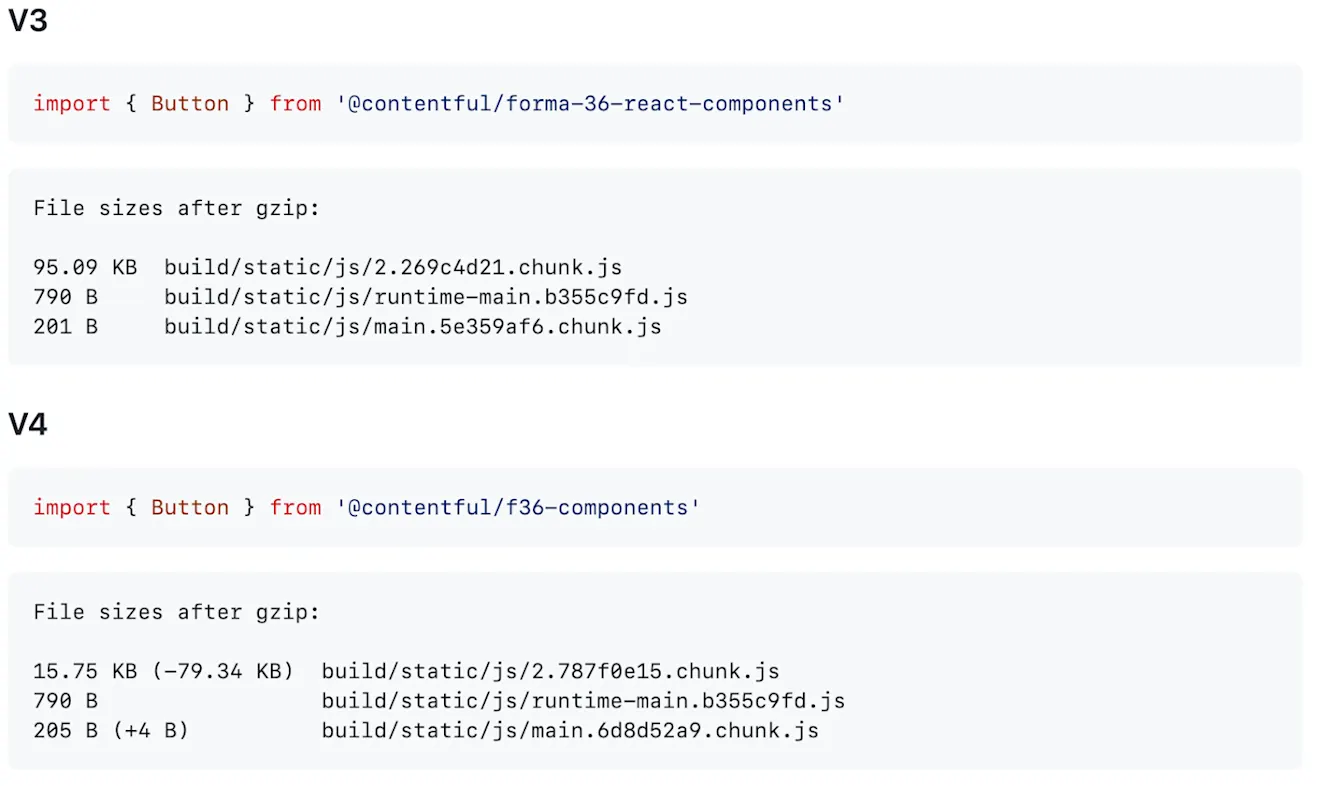Click build/static/js/main.6d8d52a9.chunk.js path
The image size is (1320, 786).
[571, 732]
